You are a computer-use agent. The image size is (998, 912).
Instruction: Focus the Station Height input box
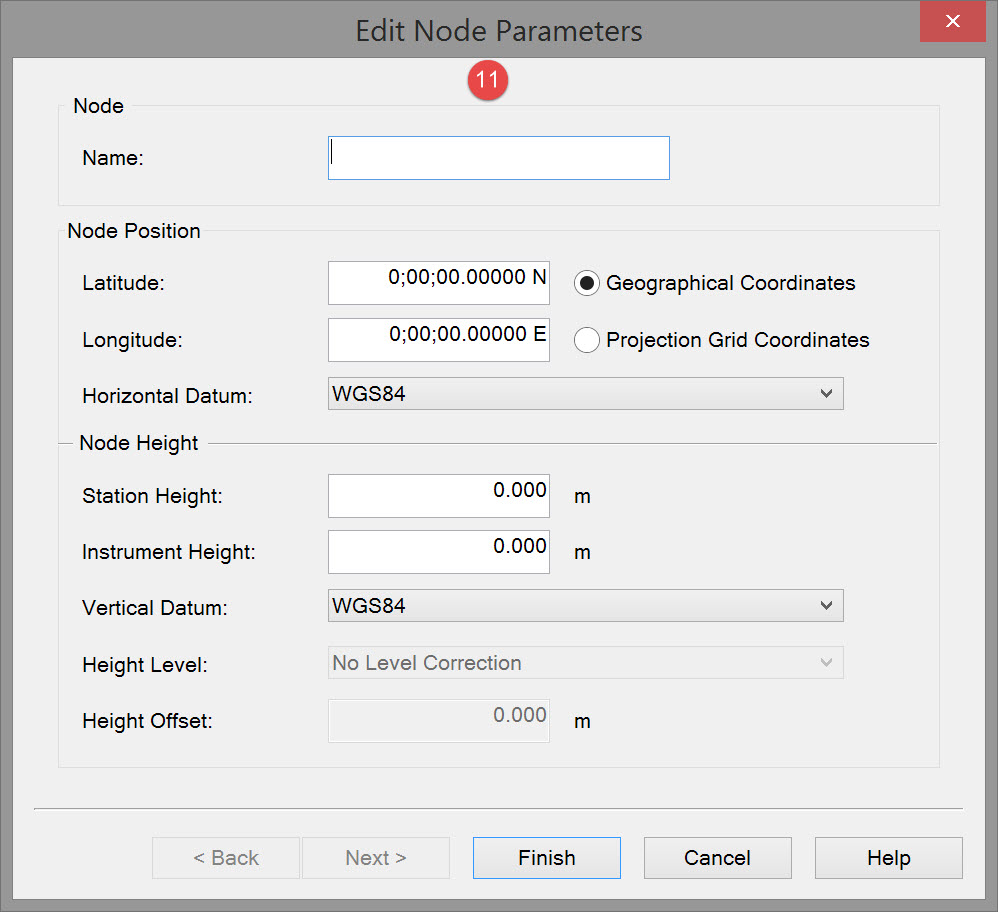click(x=438, y=496)
